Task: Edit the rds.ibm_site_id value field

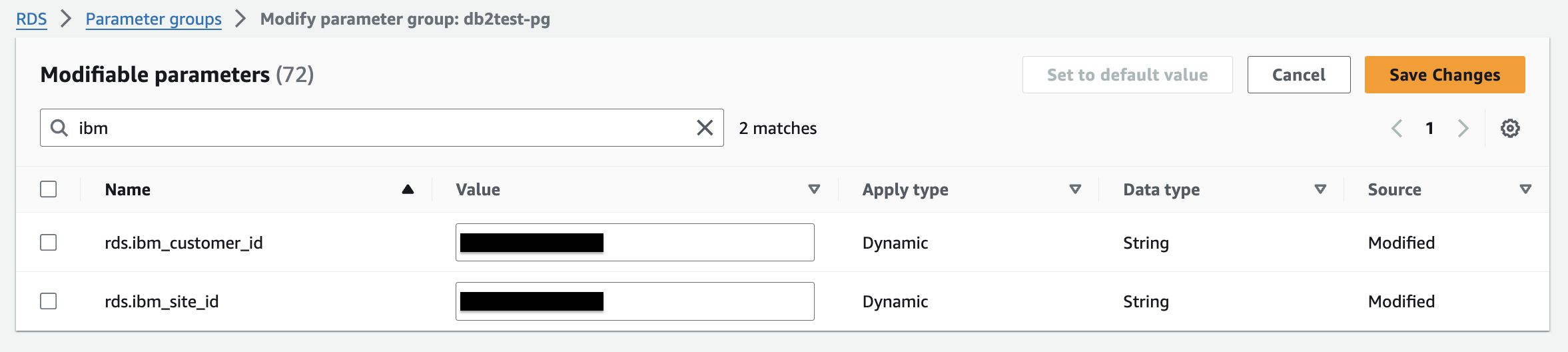Action: tap(706, 301)
